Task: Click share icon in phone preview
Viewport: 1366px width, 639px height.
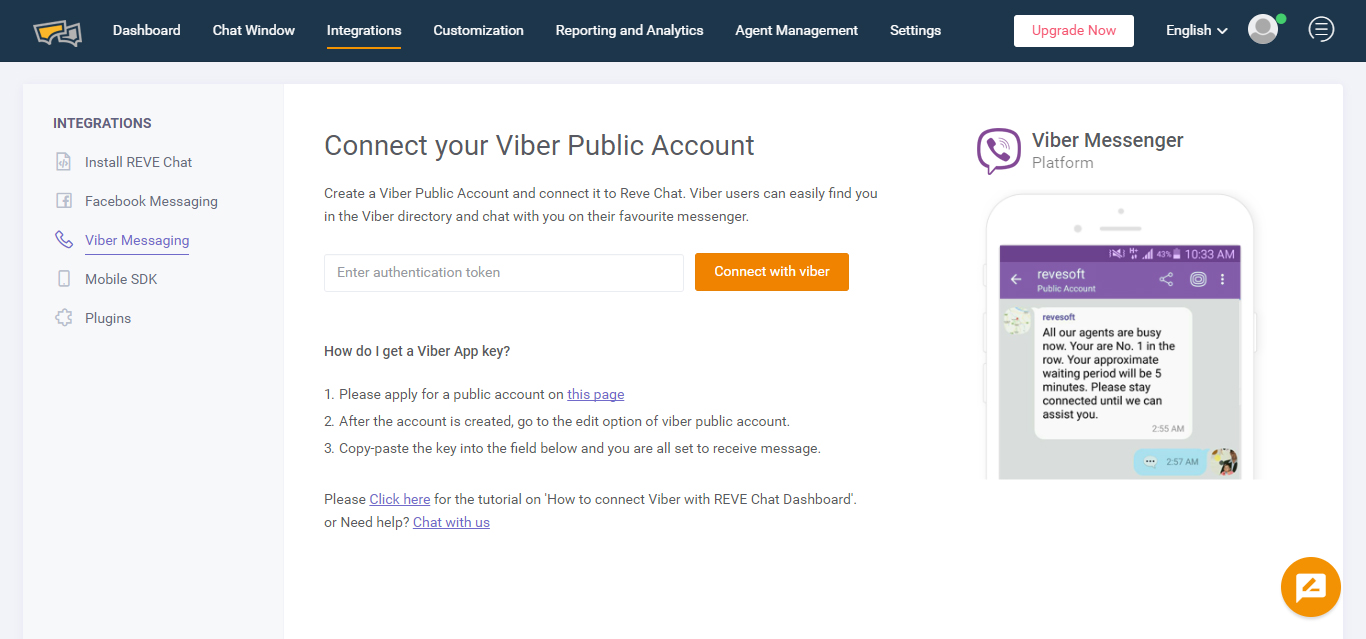Action: tap(1166, 280)
